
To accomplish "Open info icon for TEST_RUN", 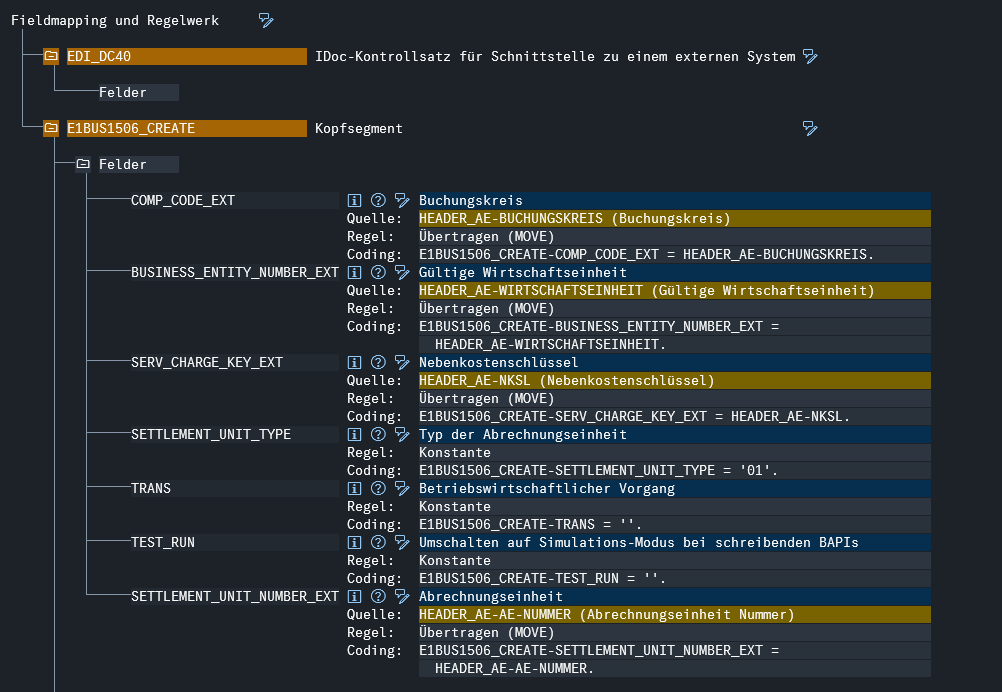I will click(x=354, y=542).
